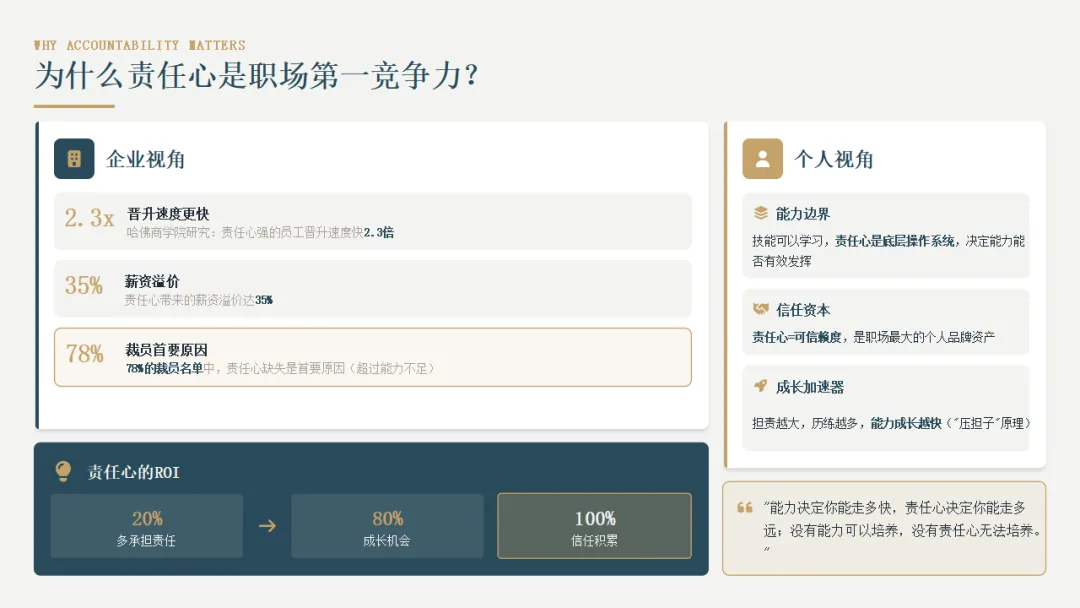1080x608 pixels.
Task: Click the person icon beside 个人视角
Action: click(762, 159)
